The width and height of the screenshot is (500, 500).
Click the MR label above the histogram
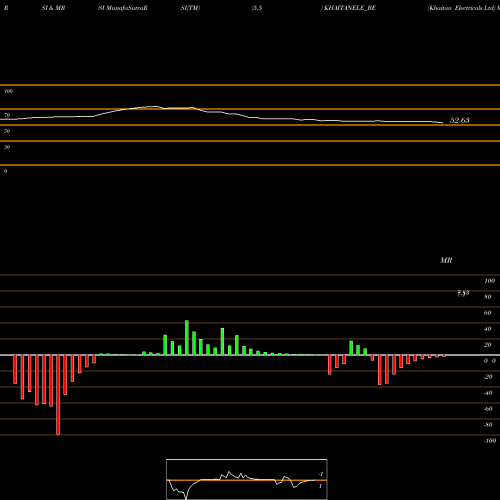tap(446, 260)
